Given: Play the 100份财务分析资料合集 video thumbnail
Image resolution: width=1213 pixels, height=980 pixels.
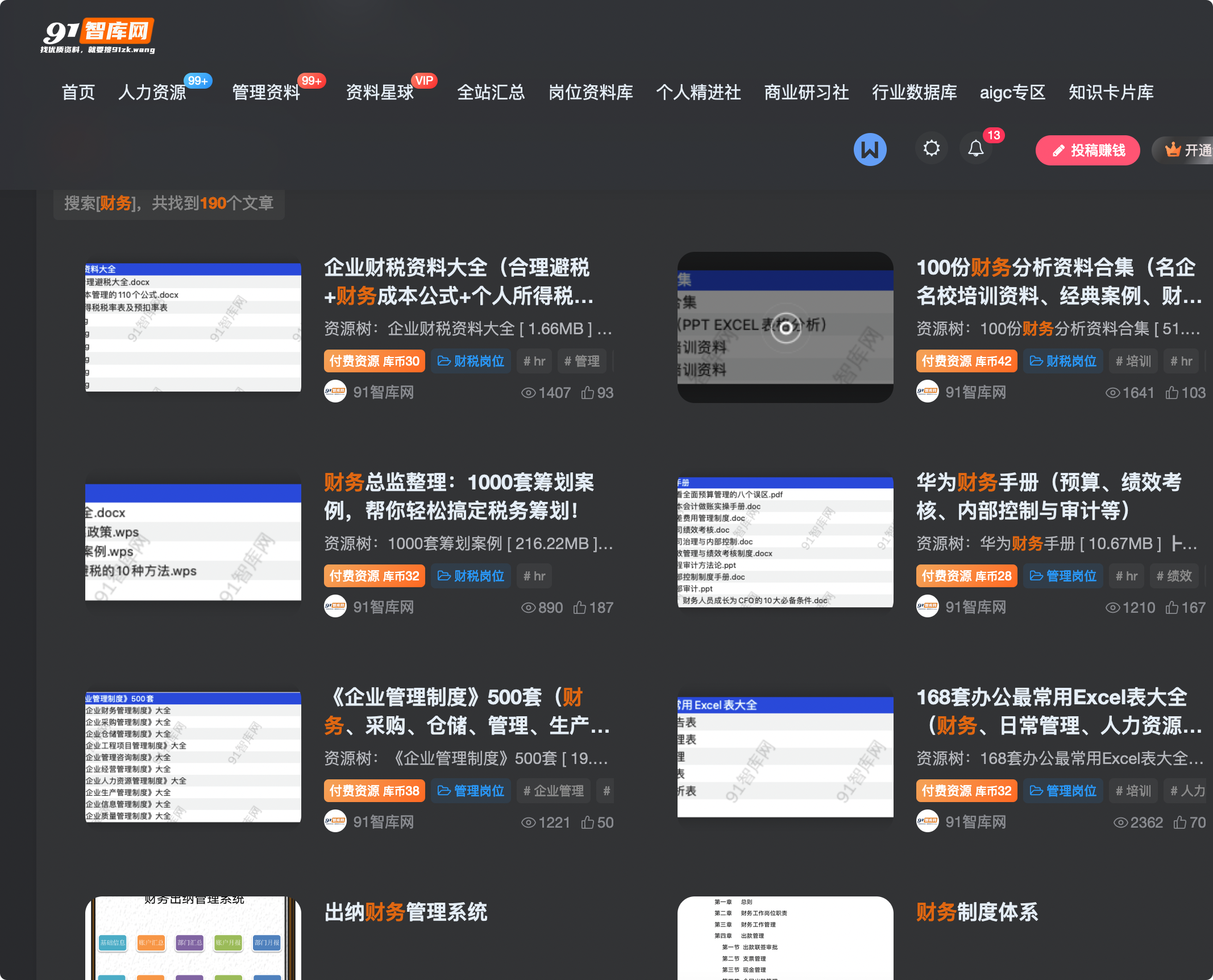Looking at the screenshot, I should click(786, 327).
